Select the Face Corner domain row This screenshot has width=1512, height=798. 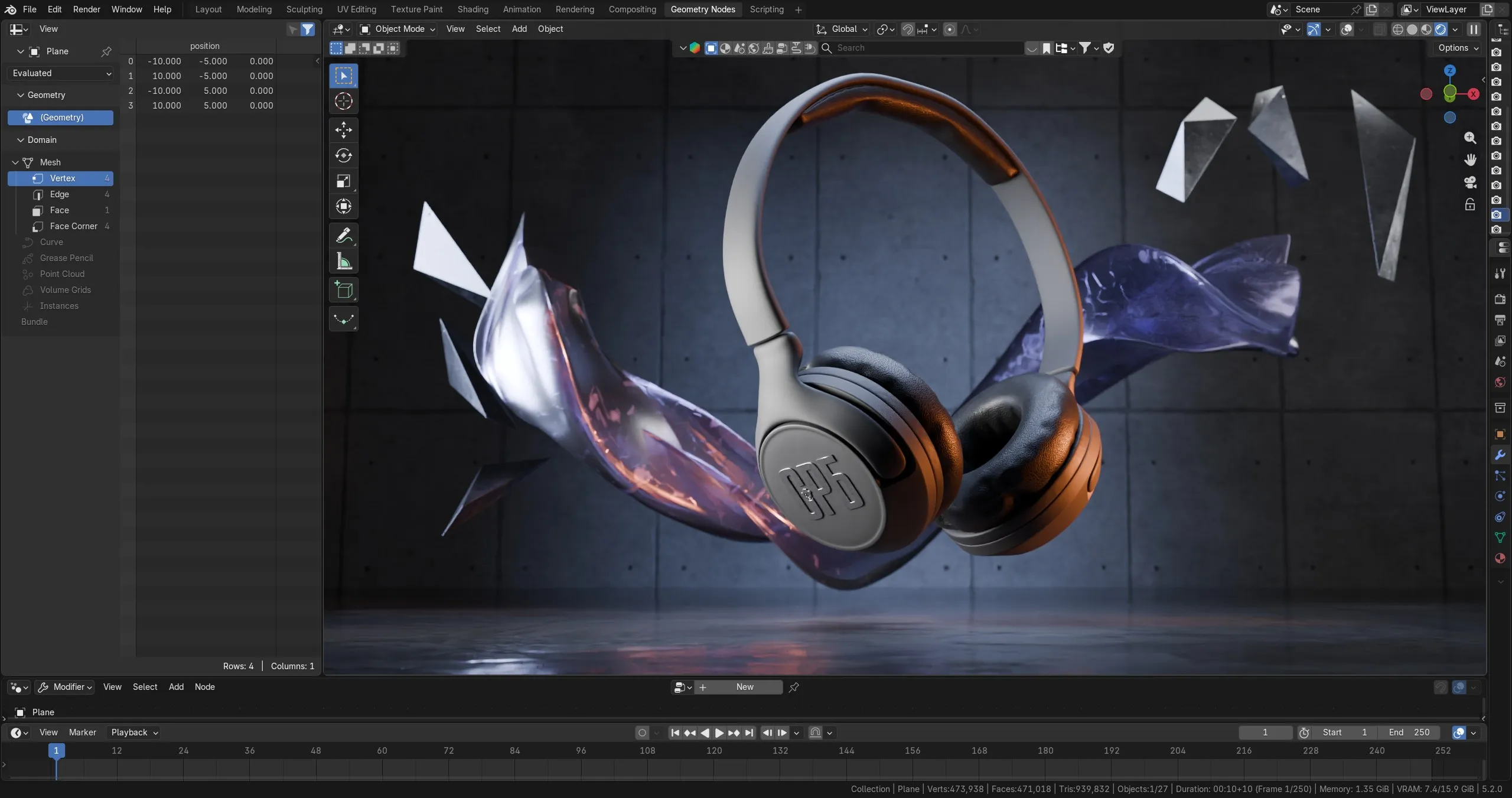point(60,226)
